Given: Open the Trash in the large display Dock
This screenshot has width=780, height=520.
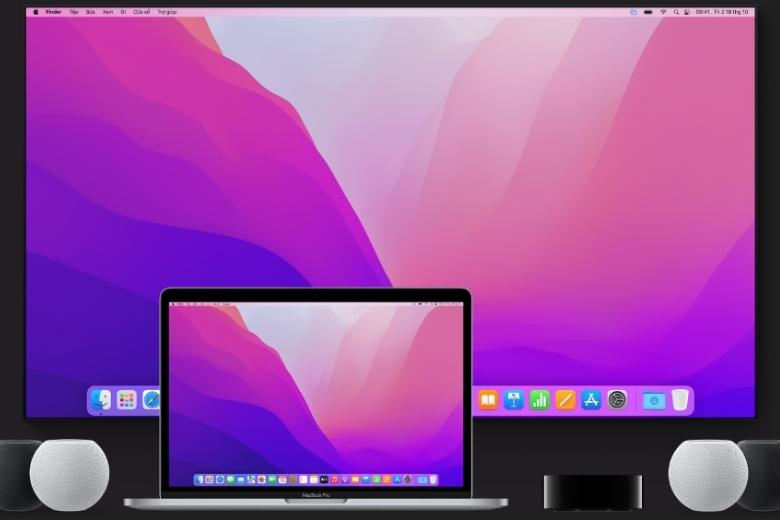Looking at the screenshot, I should tap(680, 400).
